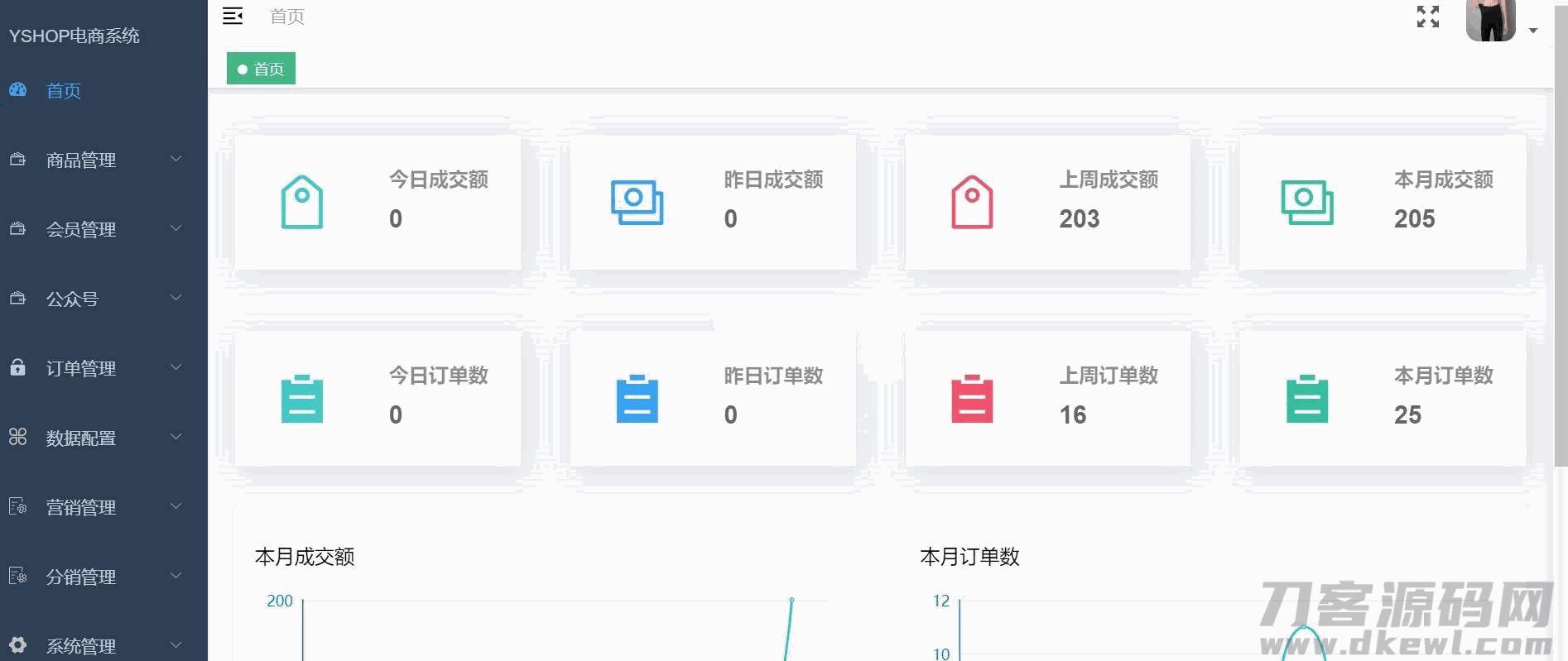Open the dropdown arrow beside the avatar
Image resolution: width=1568 pixels, height=661 pixels.
click(1533, 31)
